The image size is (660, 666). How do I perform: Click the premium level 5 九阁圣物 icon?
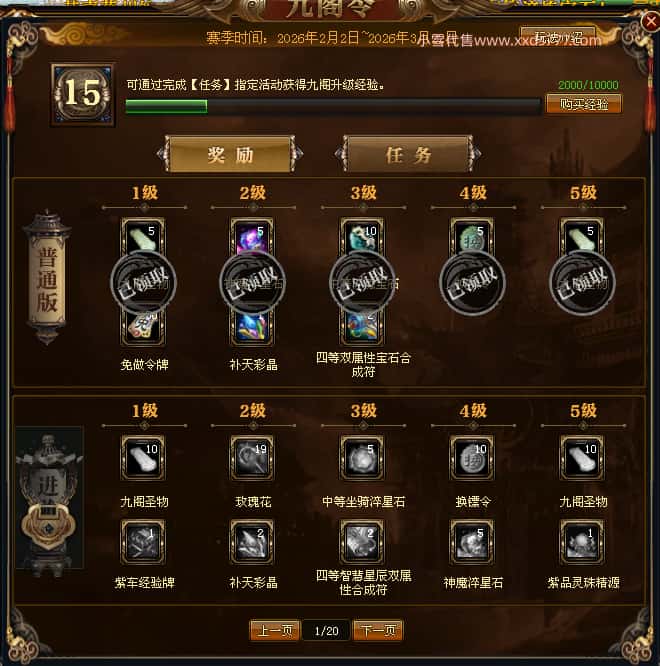pos(582,458)
